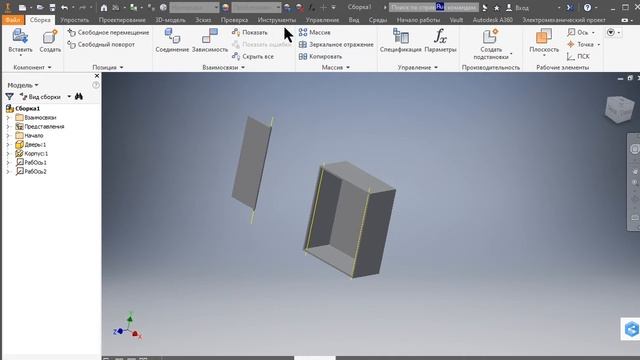Open the Файл menu tab
This screenshot has height=360, width=640.
[13, 20]
